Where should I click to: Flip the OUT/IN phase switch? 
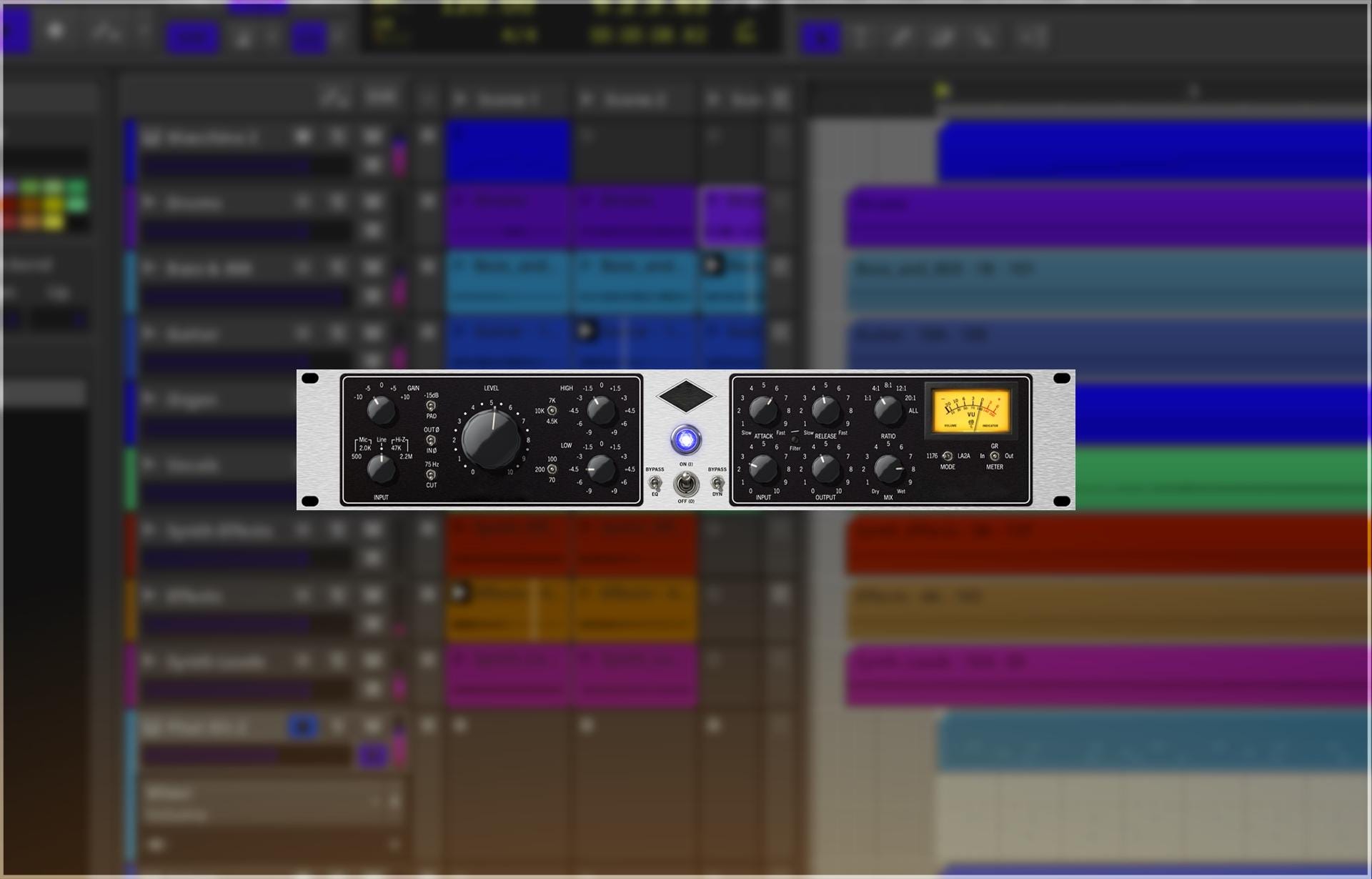[431, 440]
